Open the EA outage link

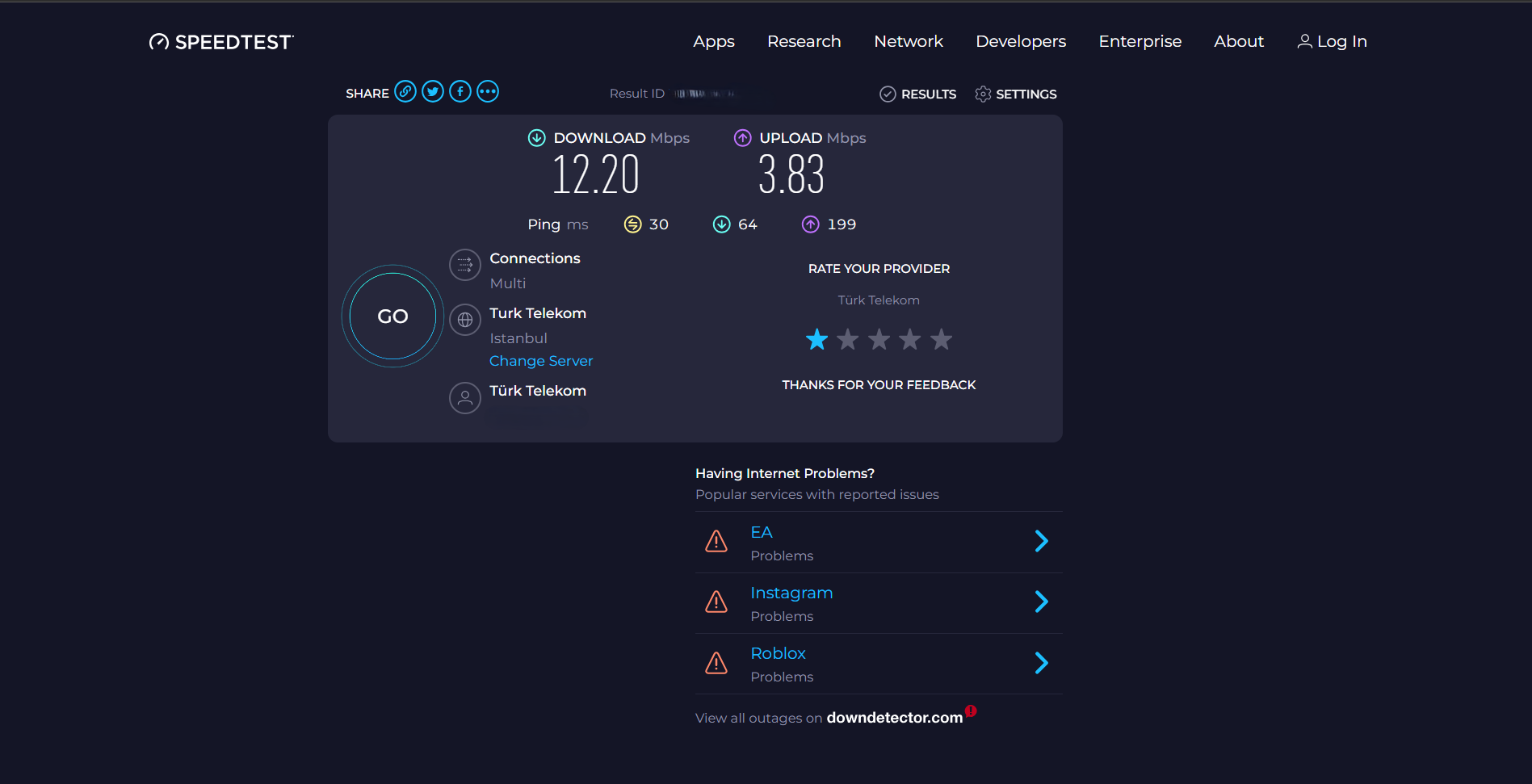pos(762,532)
